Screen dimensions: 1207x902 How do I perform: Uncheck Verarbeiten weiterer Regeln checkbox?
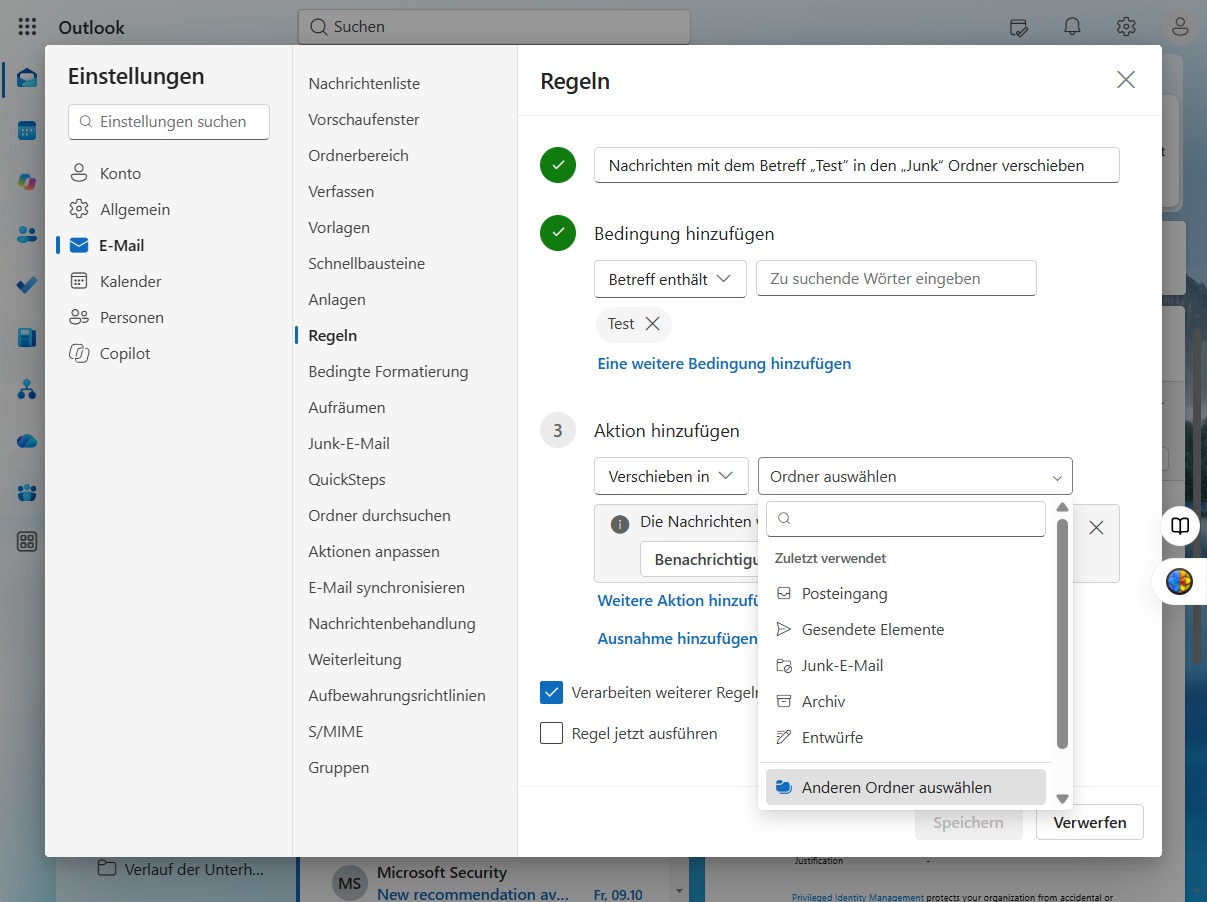coord(551,692)
